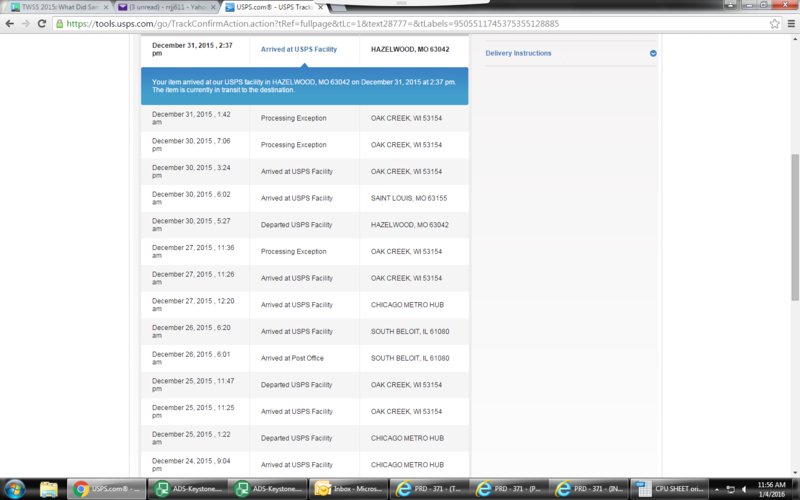Screen dimensions: 800x500
Task: Click the volume speaker tray icon
Action: [744, 489]
